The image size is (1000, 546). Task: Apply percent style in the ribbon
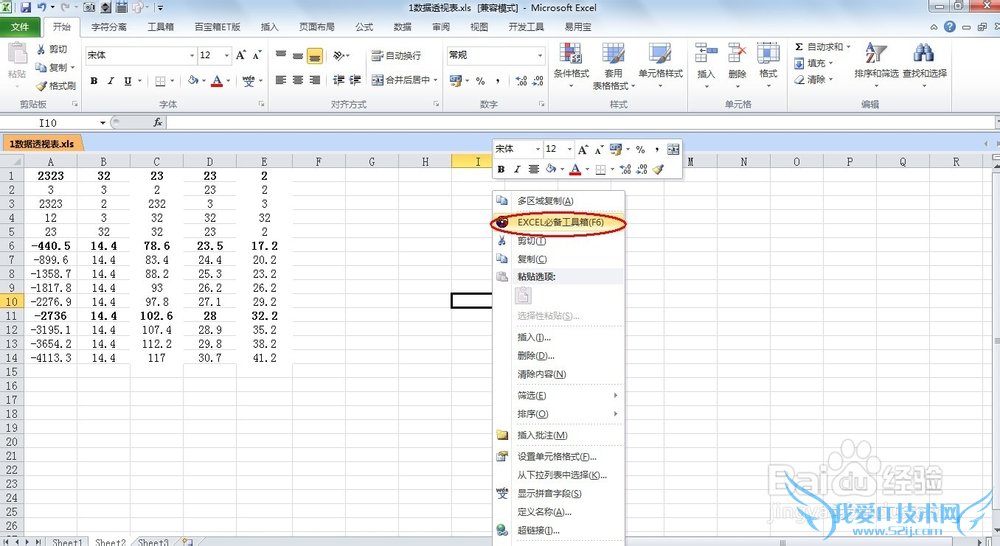[x=480, y=80]
